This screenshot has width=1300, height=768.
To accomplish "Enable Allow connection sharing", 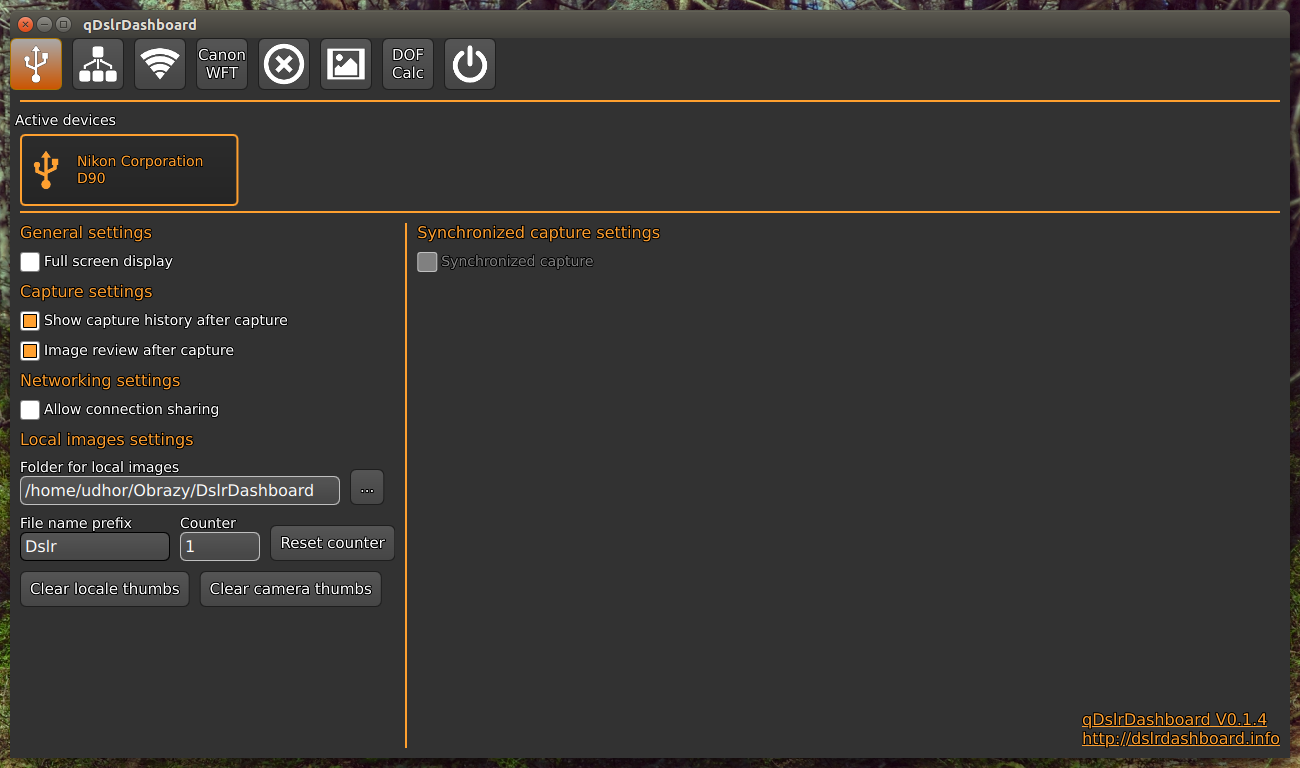I will click(30, 410).
